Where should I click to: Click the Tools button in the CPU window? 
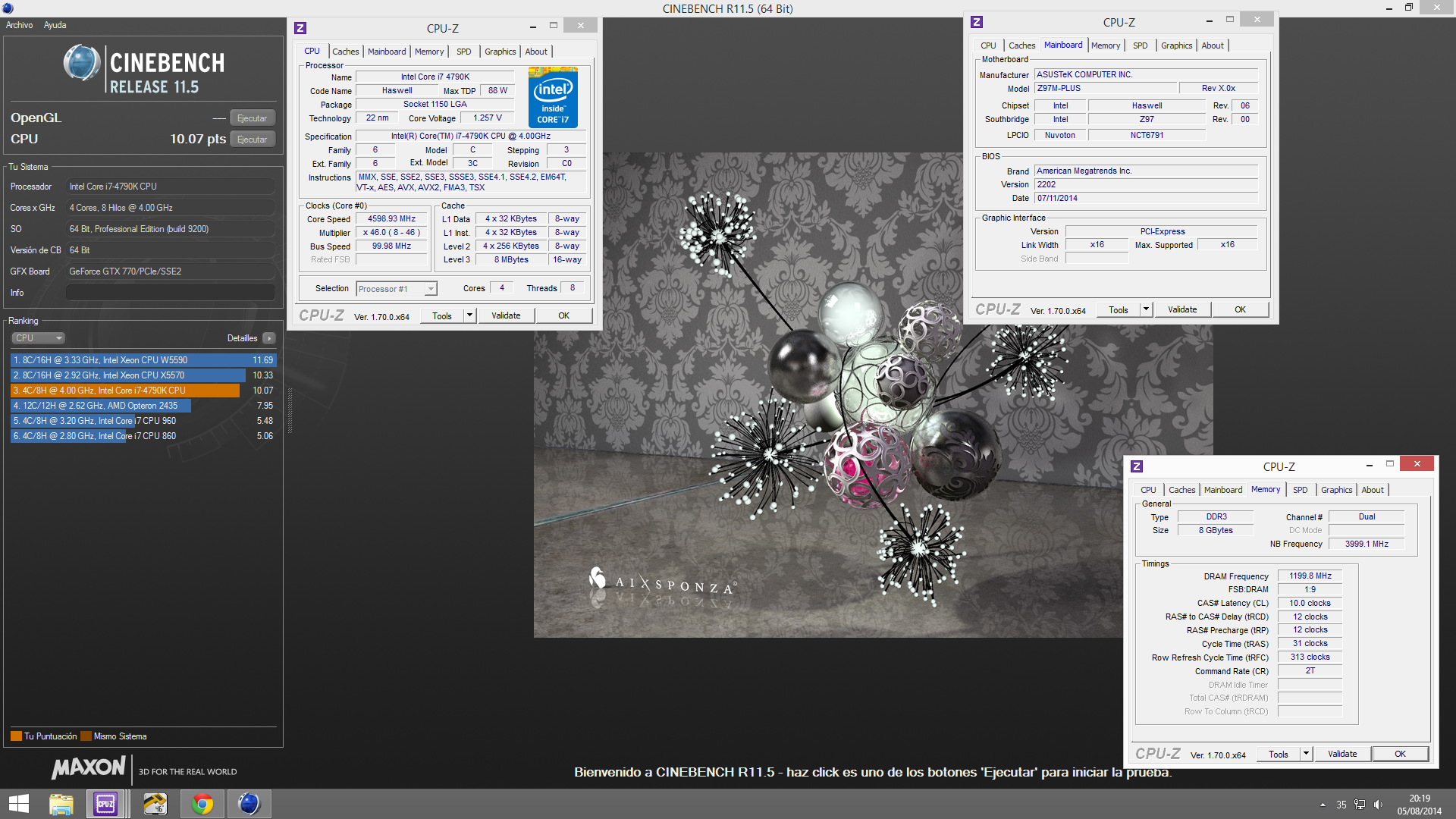(442, 315)
